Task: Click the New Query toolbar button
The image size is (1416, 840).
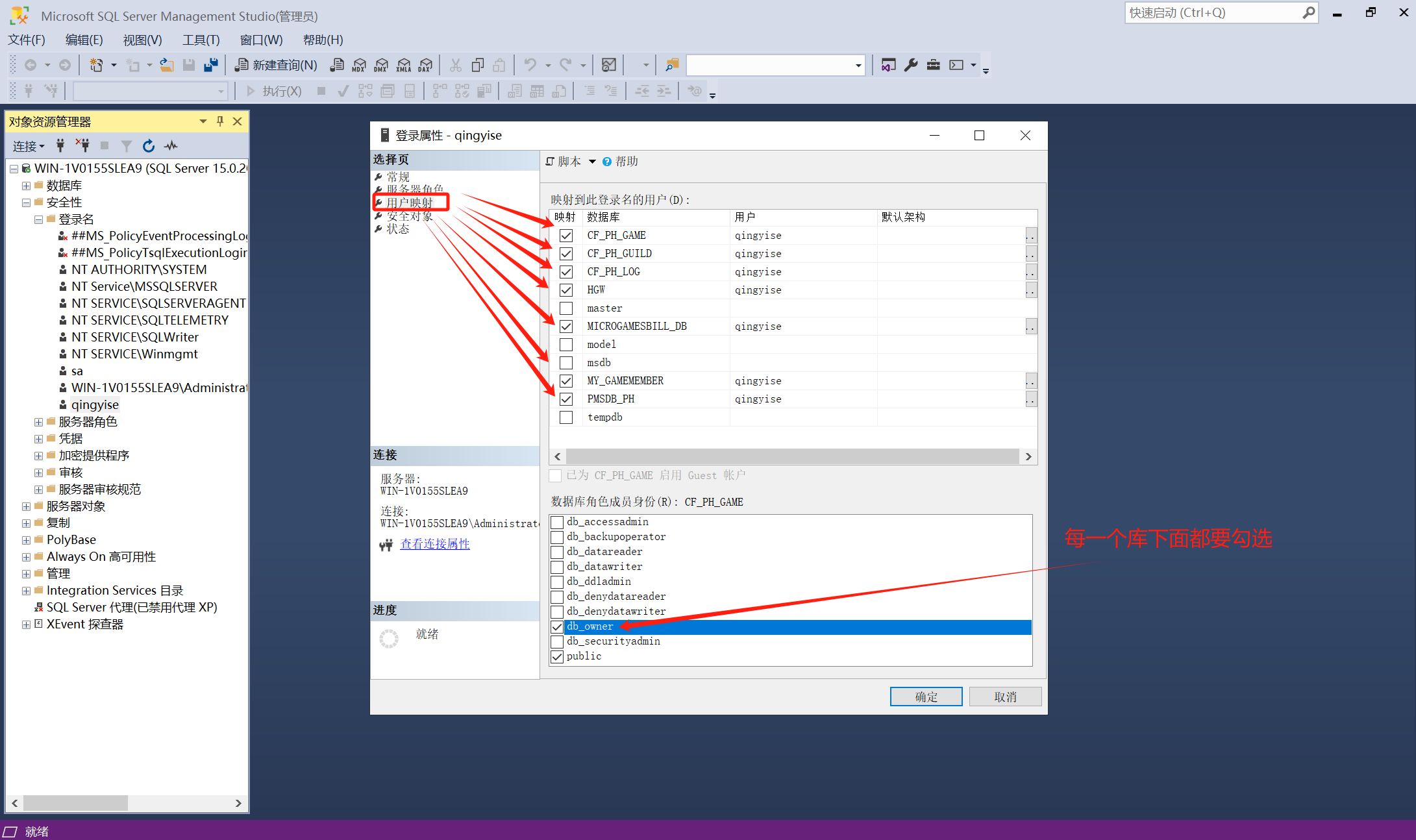Action: click(x=277, y=65)
